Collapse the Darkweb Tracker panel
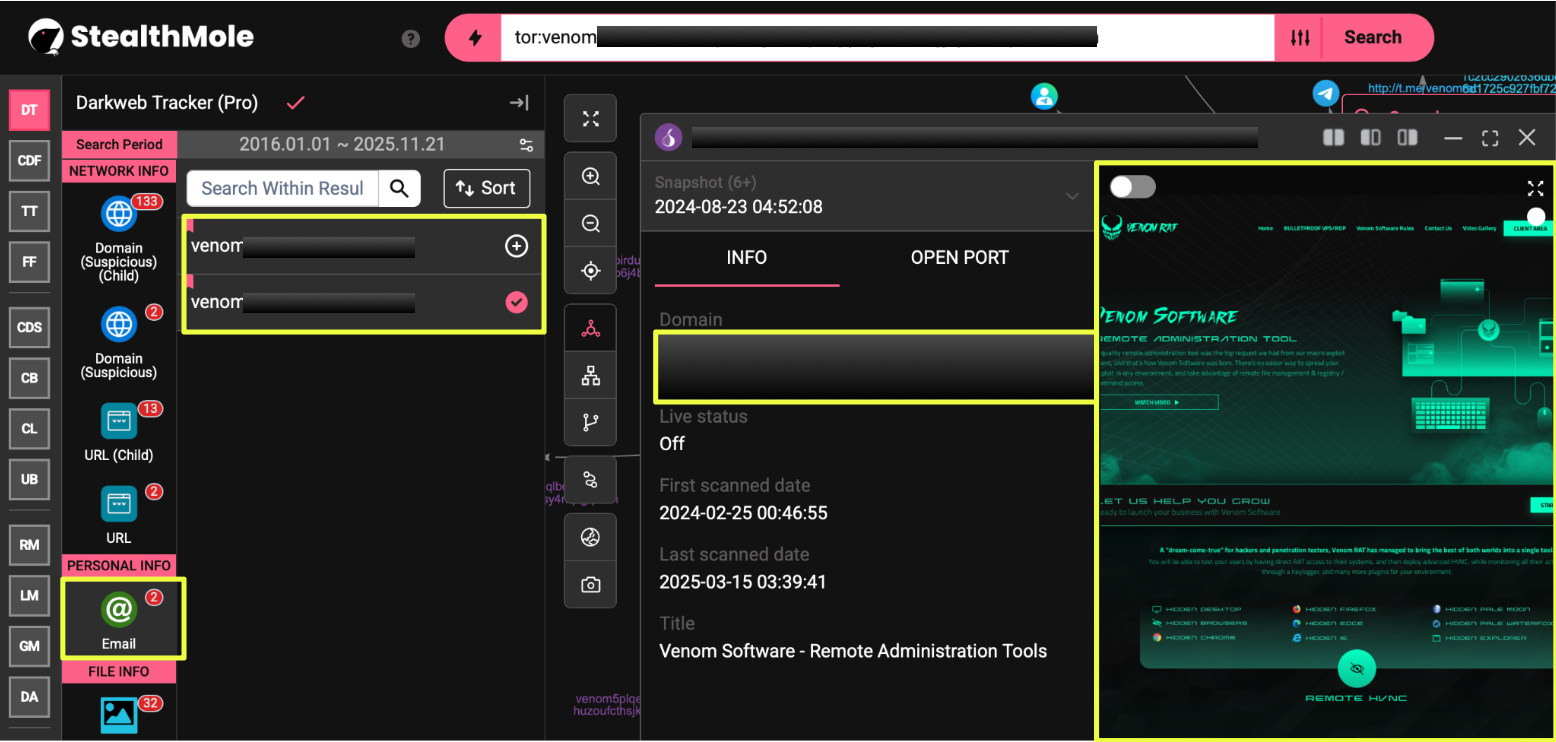The height and width of the screenshot is (742, 1556). (518, 103)
